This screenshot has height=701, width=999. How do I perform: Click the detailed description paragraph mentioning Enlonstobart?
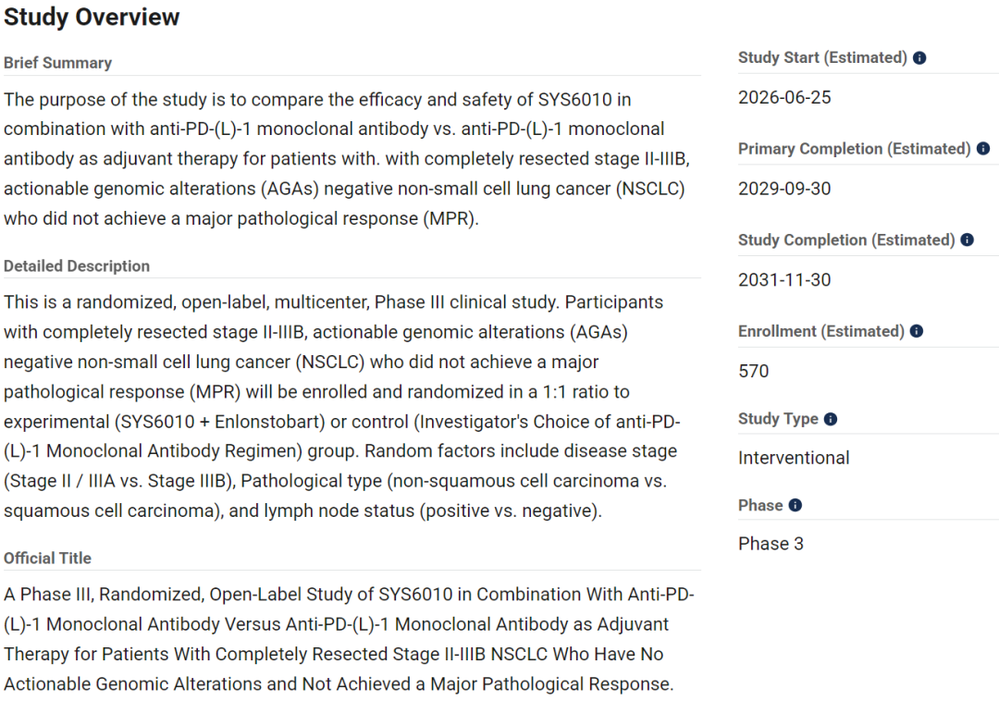[342, 407]
